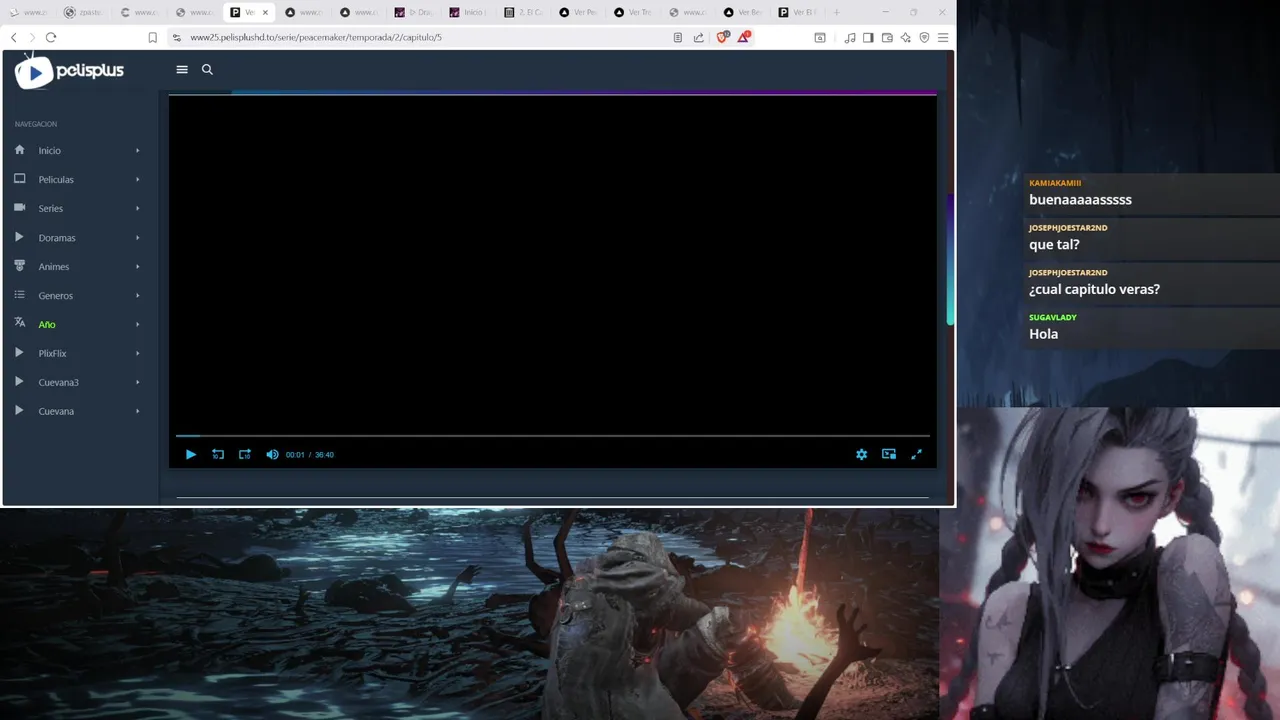Enable picture-in-picture mode in the player
The height and width of the screenshot is (720, 1280).
[889, 454]
